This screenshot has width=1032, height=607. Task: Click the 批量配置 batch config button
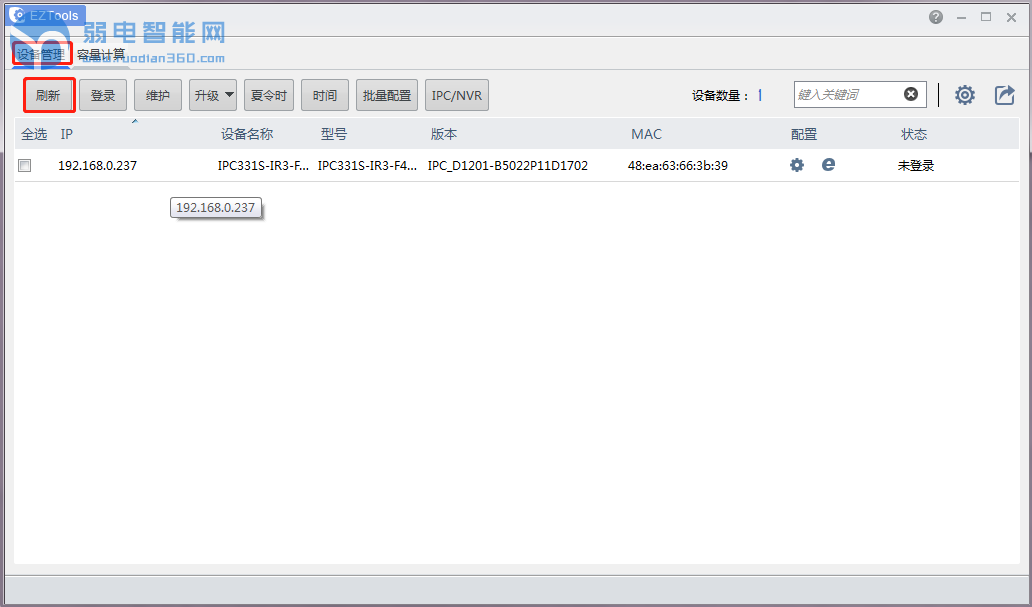pyautogui.click(x=387, y=96)
